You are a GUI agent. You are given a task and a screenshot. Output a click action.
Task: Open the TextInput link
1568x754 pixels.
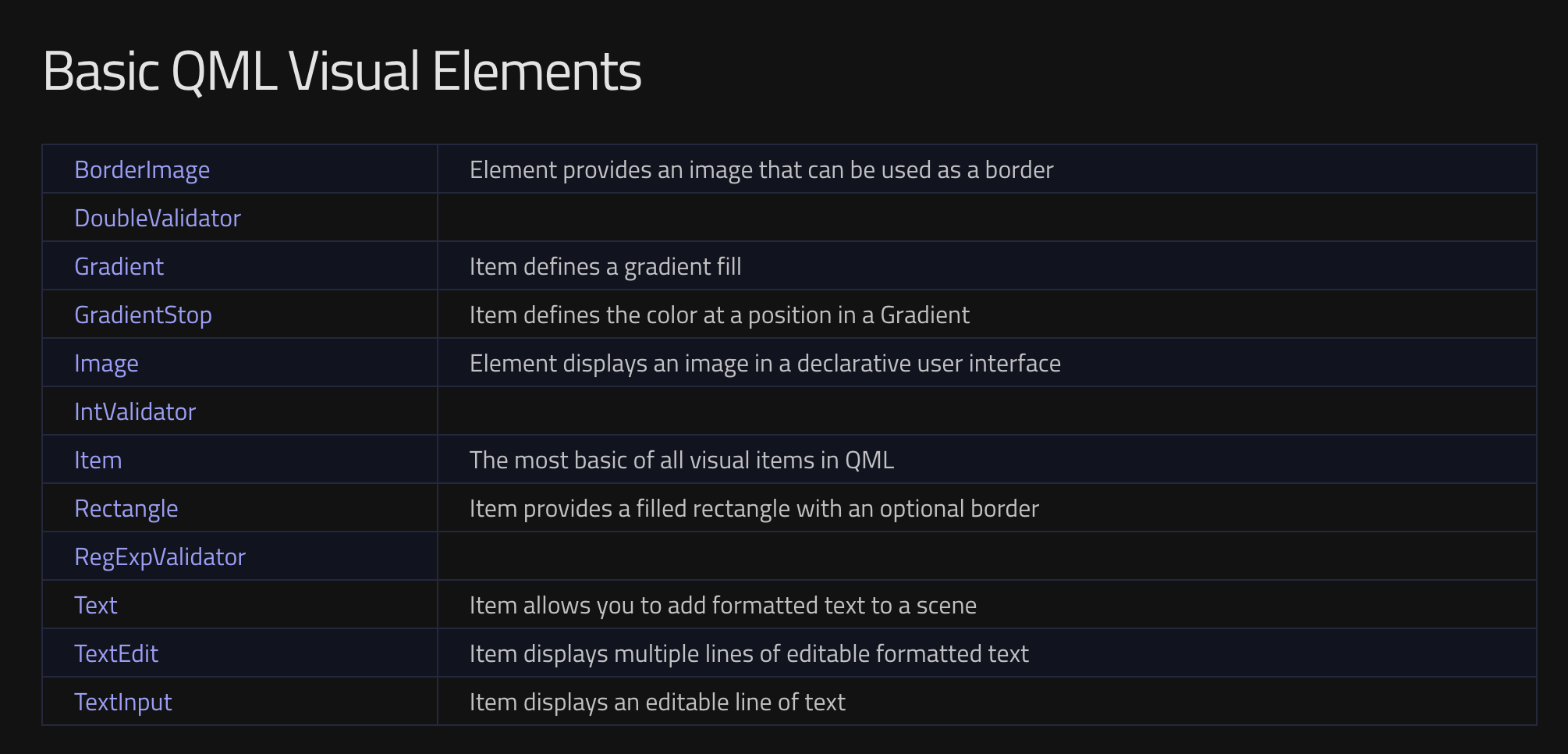122,702
